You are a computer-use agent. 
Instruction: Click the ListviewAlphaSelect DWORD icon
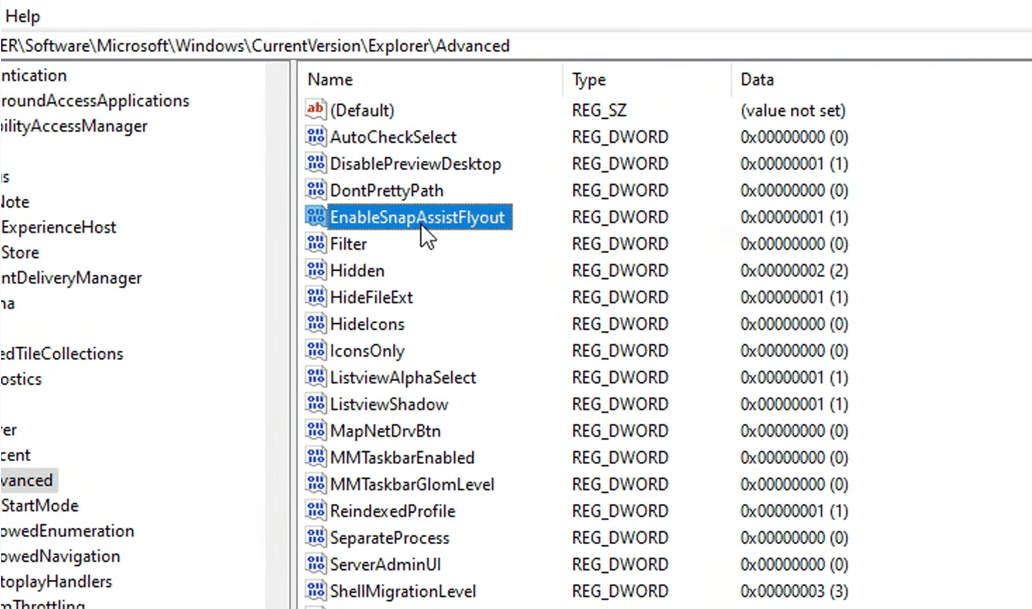click(316, 377)
